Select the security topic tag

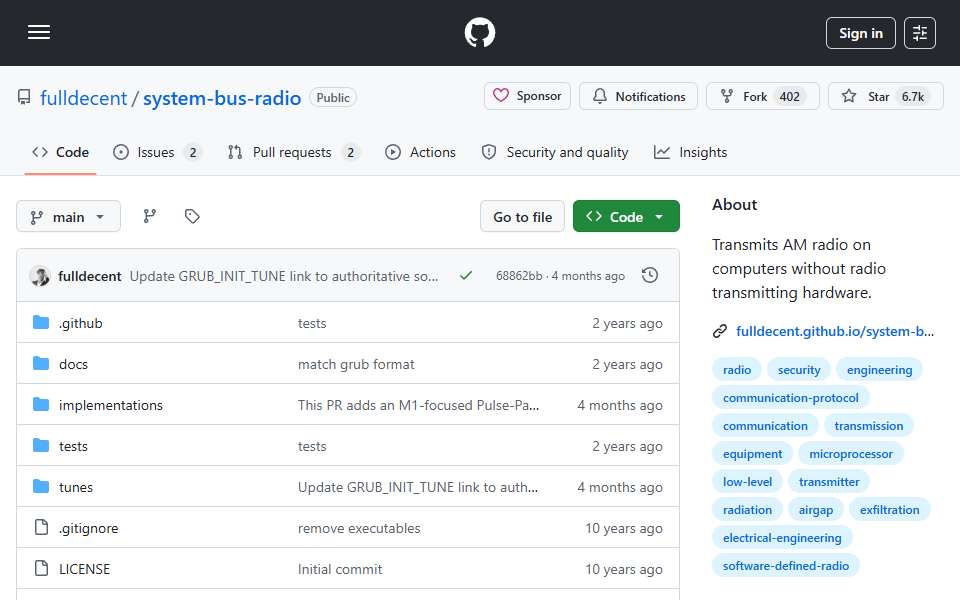pos(798,370)
